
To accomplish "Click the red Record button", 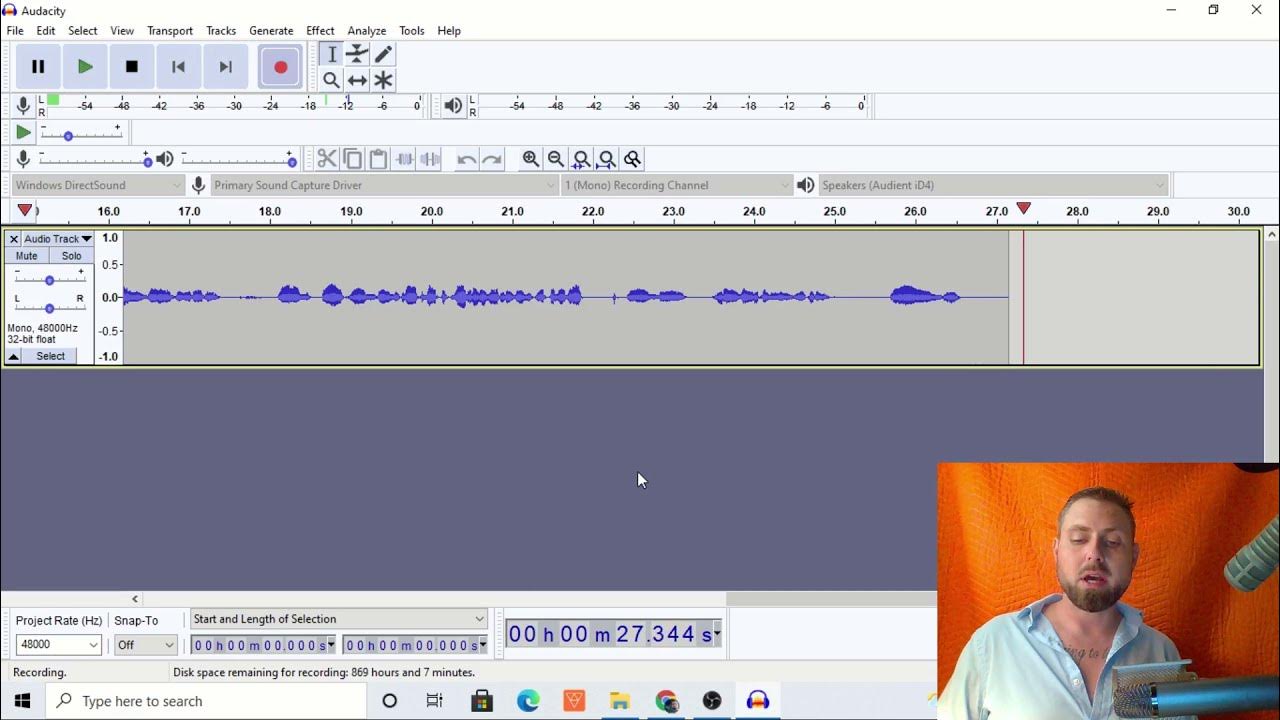I will [280, 67].
